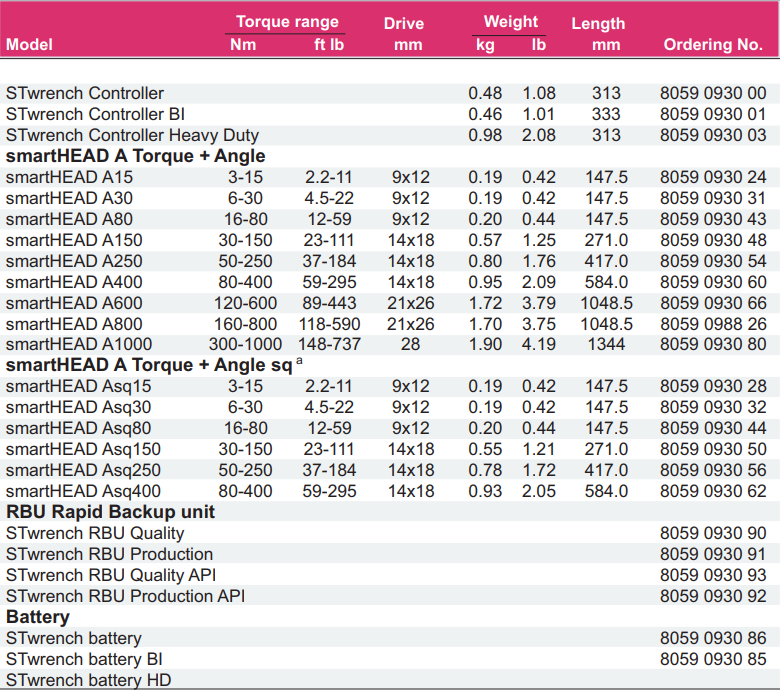Viewport: 780px width, 695px height.
Task: Click ordering number 8059 0930 62
Action: click(713, 492)
